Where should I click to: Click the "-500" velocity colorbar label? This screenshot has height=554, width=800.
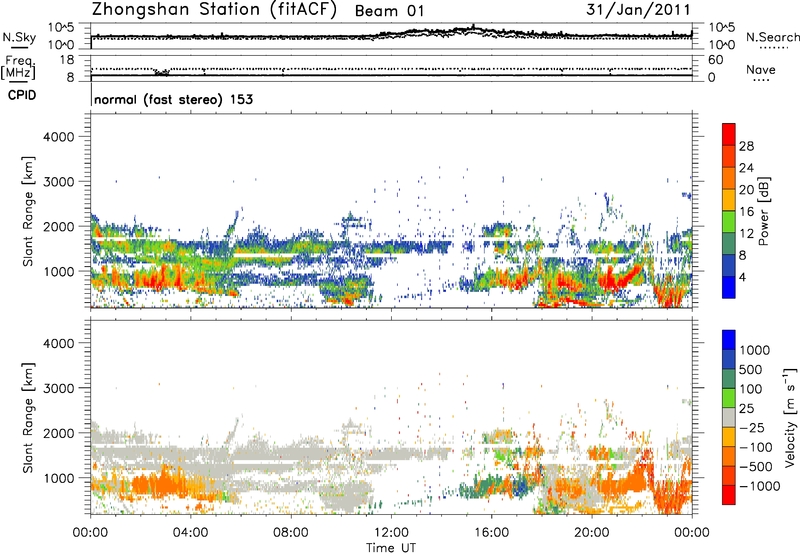756,467
